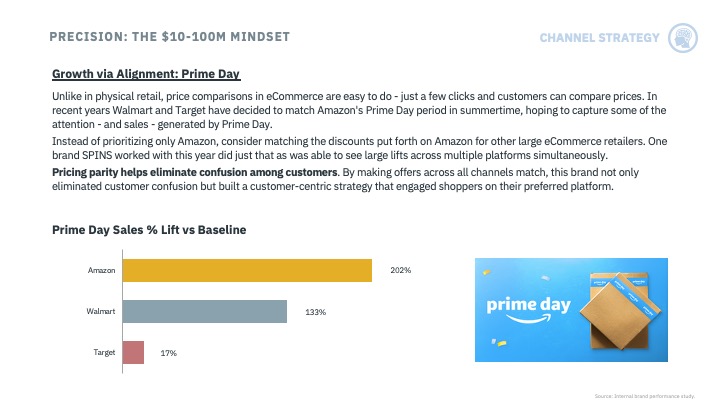Select the Target axis label

click(x=104, y=353)
